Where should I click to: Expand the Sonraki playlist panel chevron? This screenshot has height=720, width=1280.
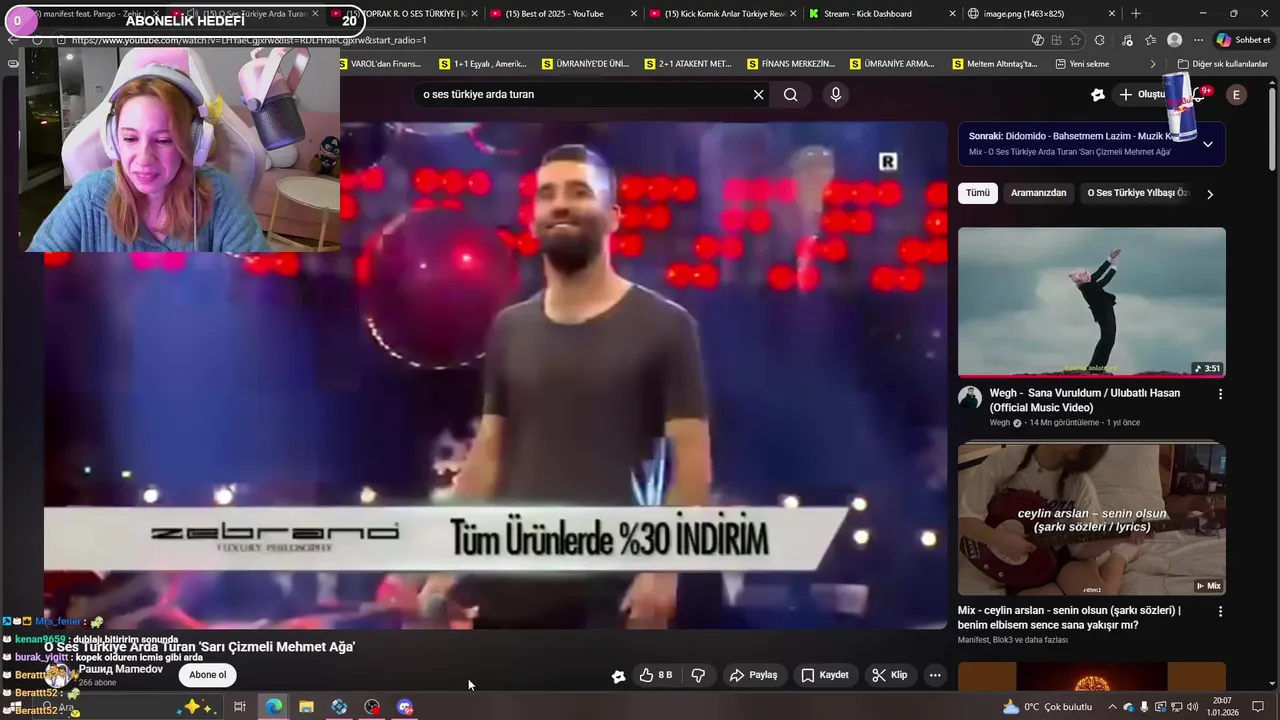(1207, 144)
